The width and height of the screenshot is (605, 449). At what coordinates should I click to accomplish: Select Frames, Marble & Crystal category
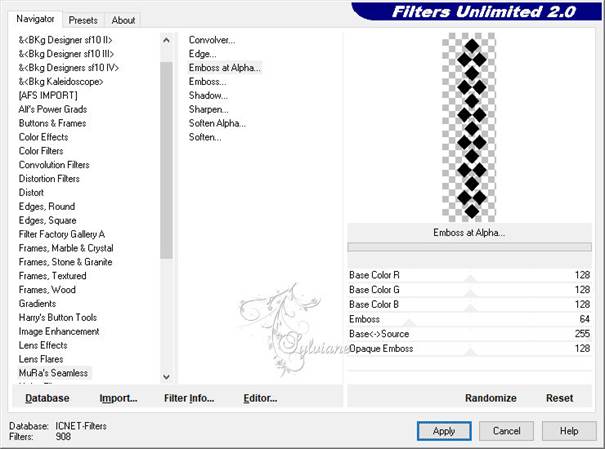coord(66,248)
